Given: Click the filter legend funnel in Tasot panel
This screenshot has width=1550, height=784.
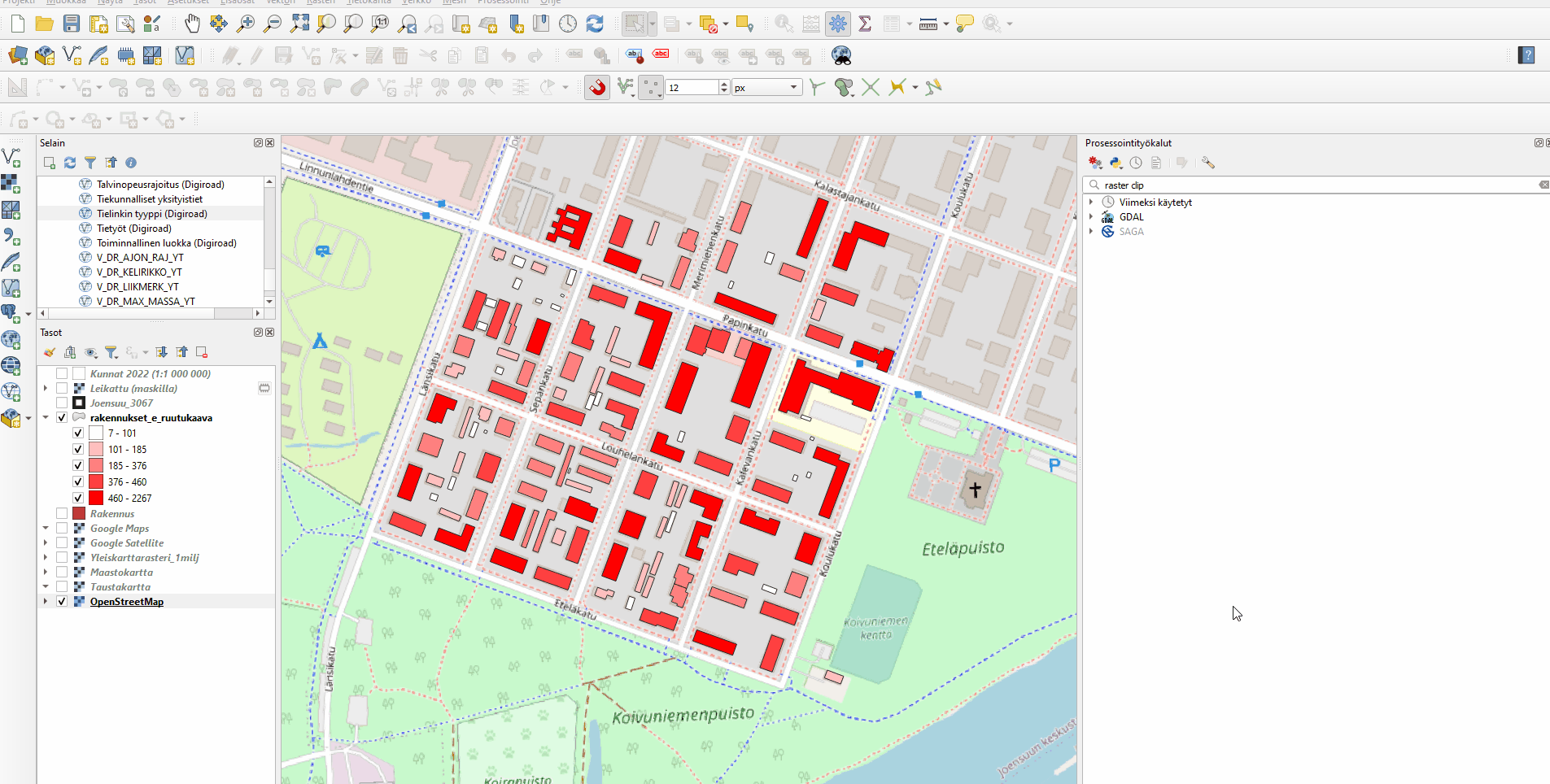Looking at the screenshot, I should (111, 352).
